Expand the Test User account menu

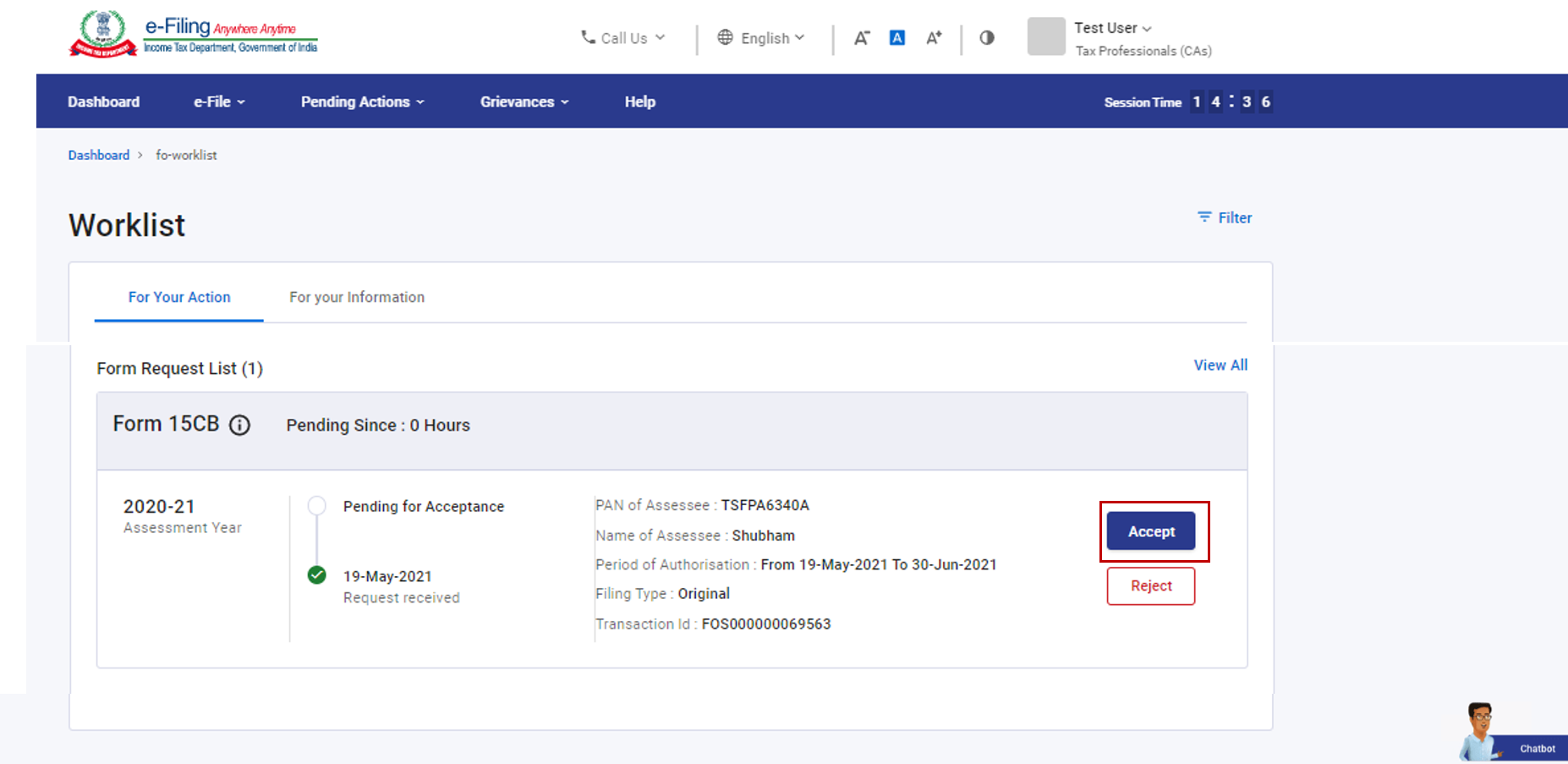1112,28
